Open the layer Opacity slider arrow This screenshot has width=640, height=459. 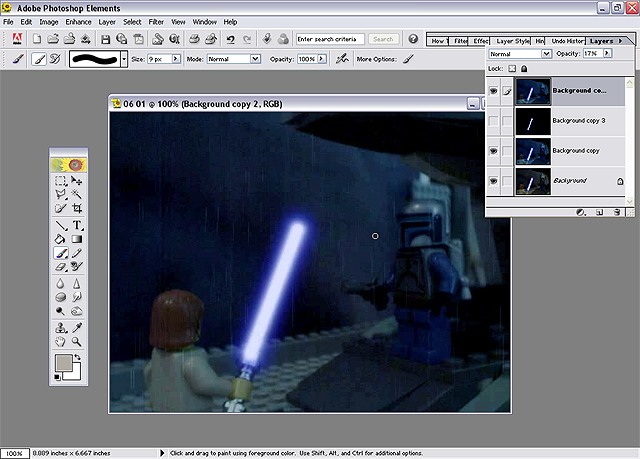607,53
